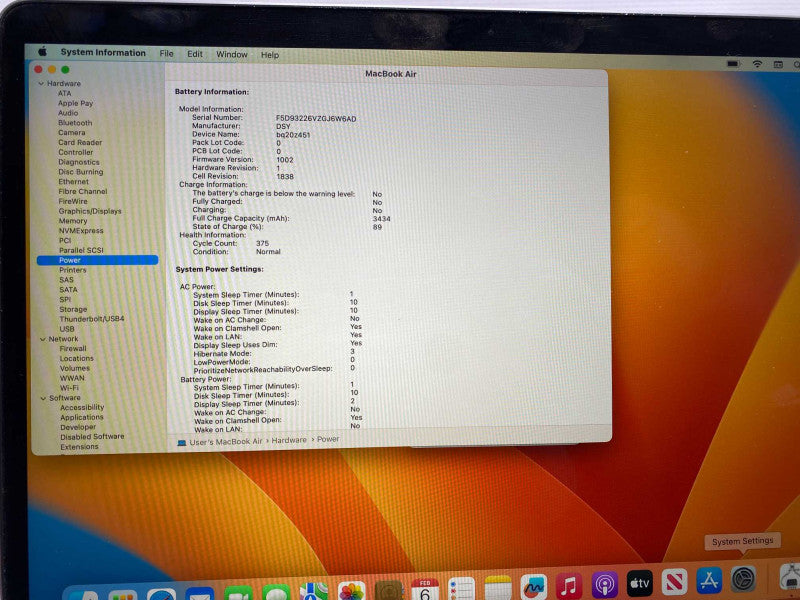Open Photos from the Dock

pyautogui.click(x=352, y=591)
